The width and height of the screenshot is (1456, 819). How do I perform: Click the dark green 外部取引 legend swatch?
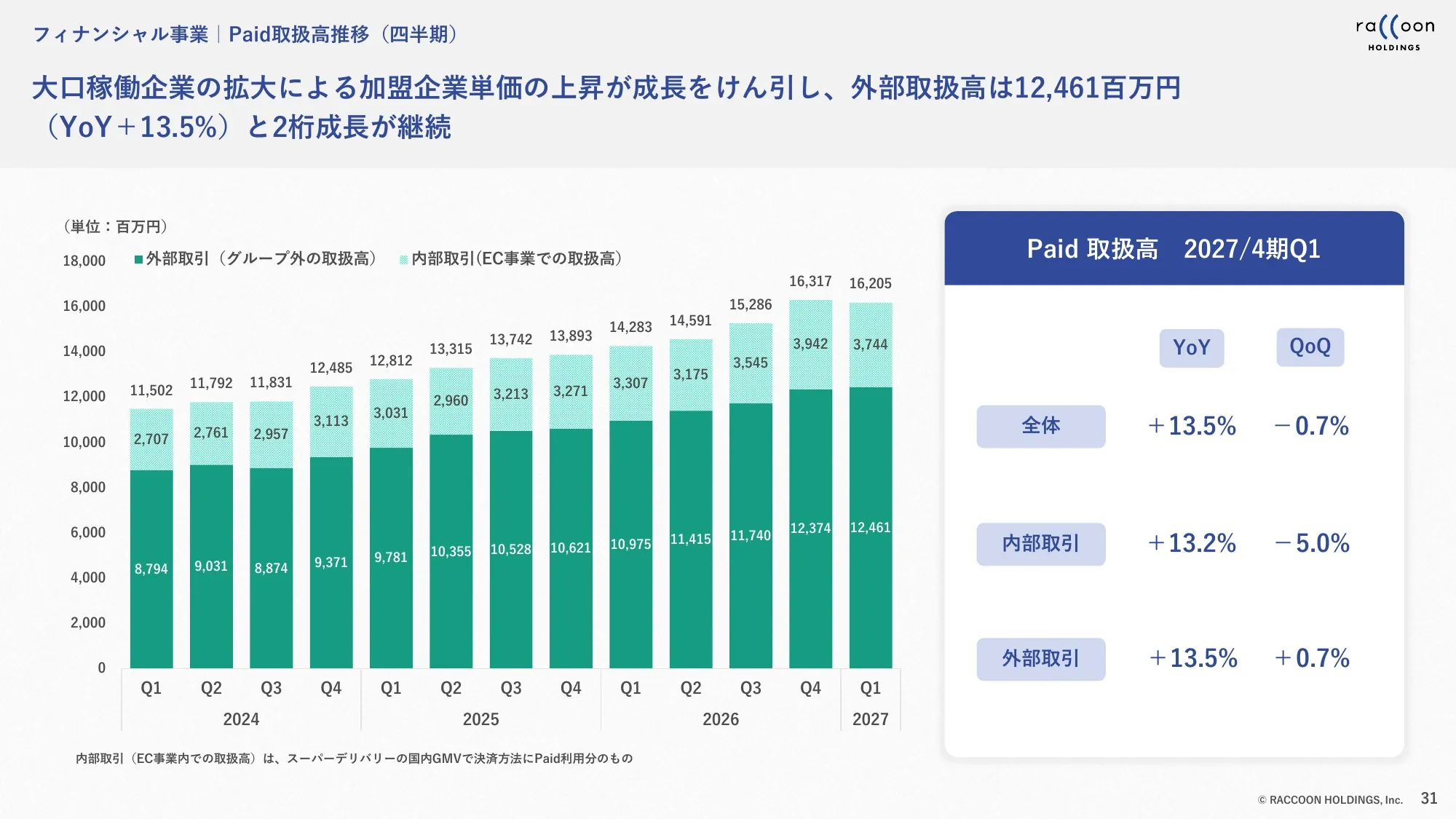click(138, 259)
